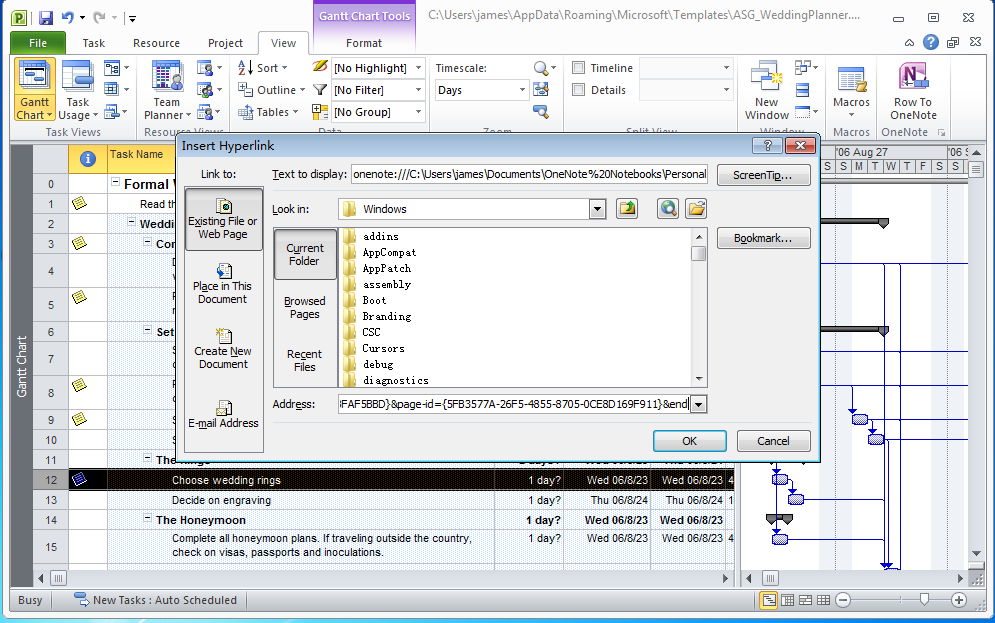995x623 pixels.
Task: Click the dialog Help question mark button
Action: (x=768, y=146)
